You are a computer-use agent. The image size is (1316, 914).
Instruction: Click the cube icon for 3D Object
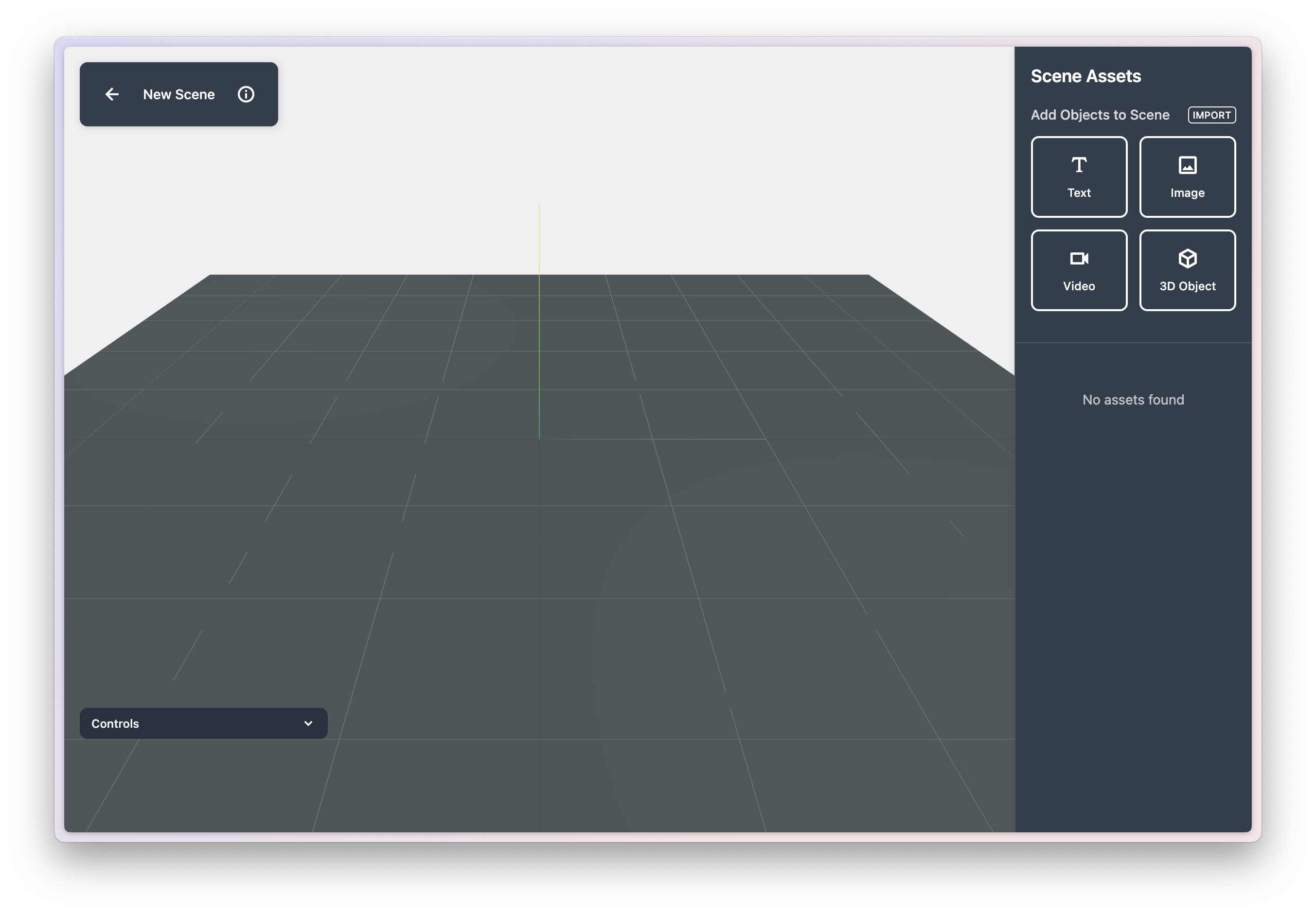tap(1187, 259)
